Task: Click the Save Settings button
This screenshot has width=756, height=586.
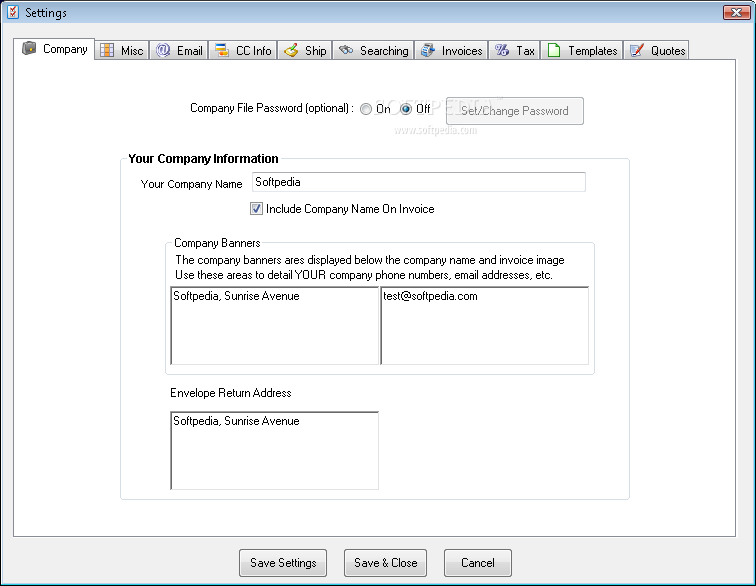Action: pos(283,563)
